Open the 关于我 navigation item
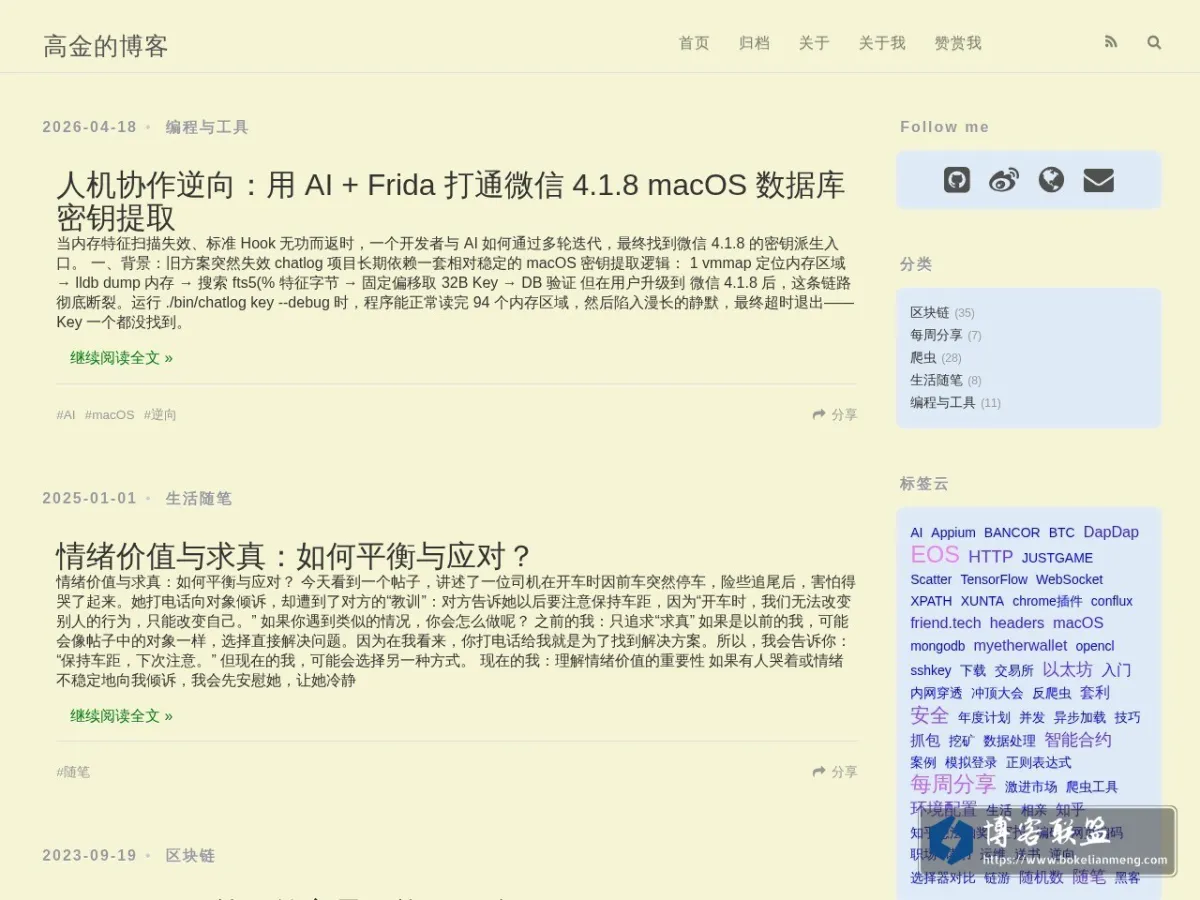 click(x=882, y=43)
